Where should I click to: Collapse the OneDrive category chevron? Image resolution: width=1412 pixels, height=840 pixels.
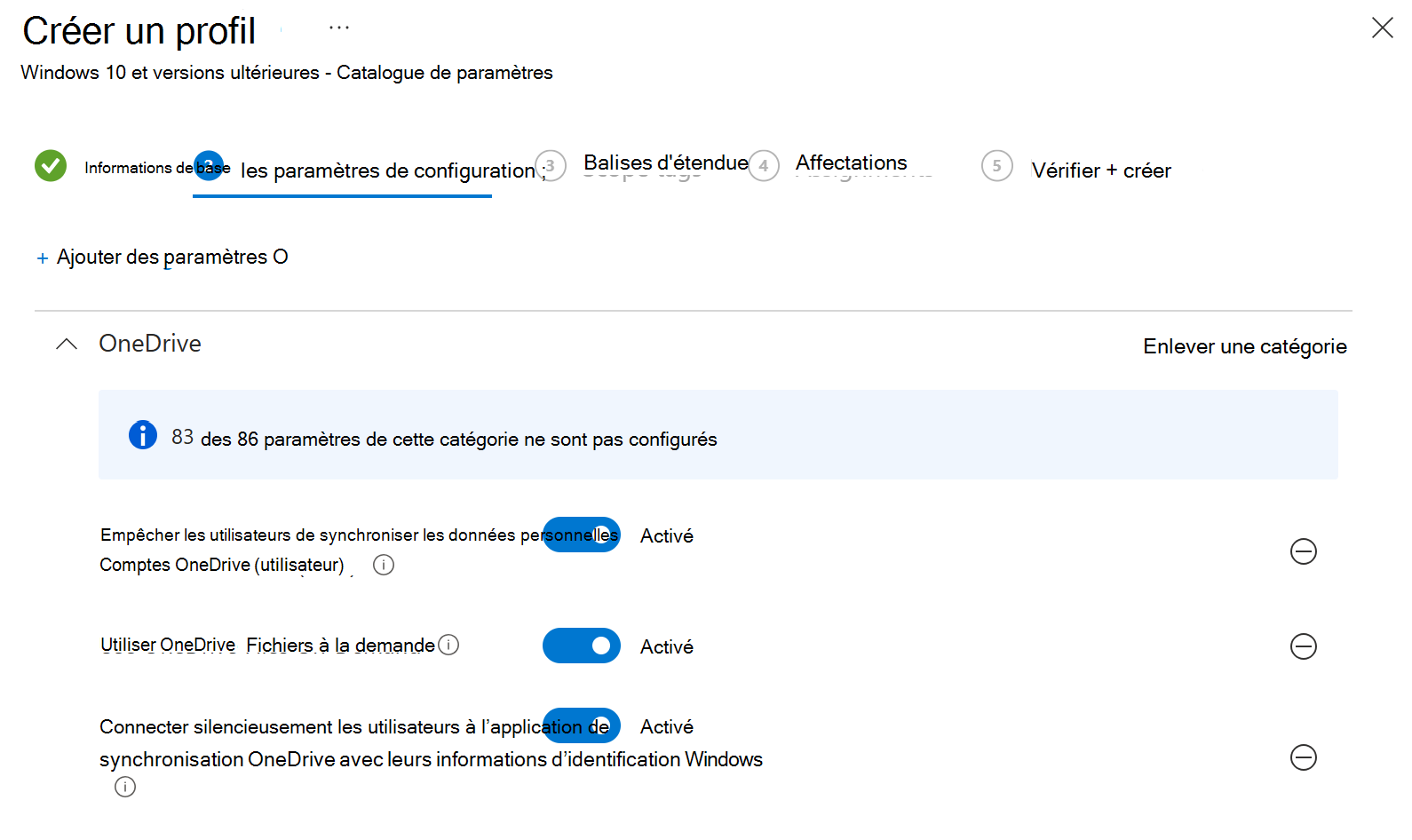click(x=67, y=345)
